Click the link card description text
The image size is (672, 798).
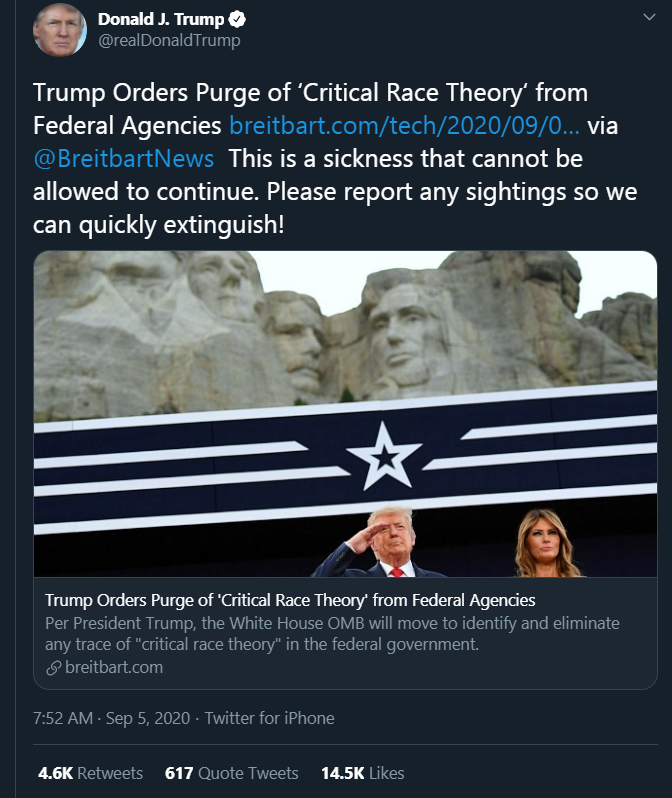332,634
